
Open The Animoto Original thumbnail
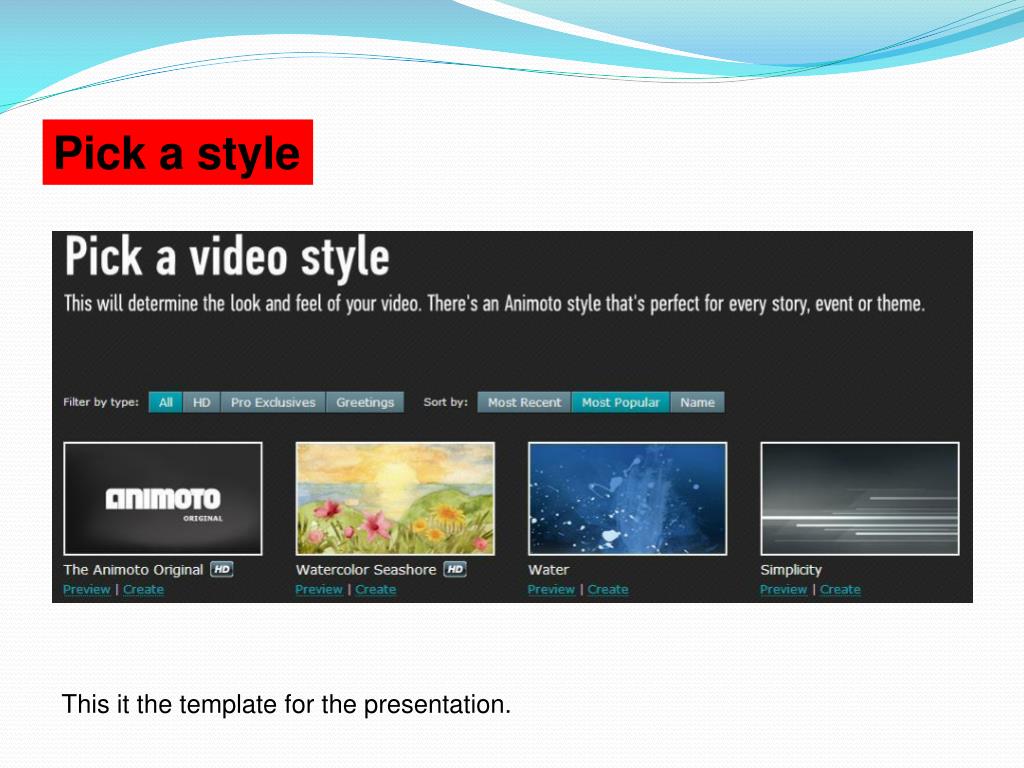pyautogui.click(x=163, y=498)
